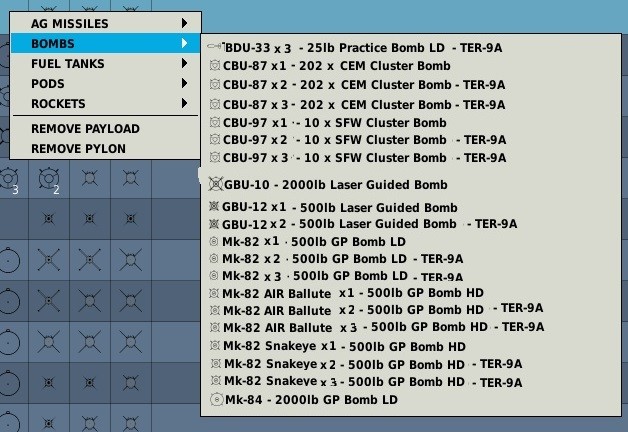Expand arrow next to BOMBS
The width and height of the screenshot is (628, 432).
(184, 43)
